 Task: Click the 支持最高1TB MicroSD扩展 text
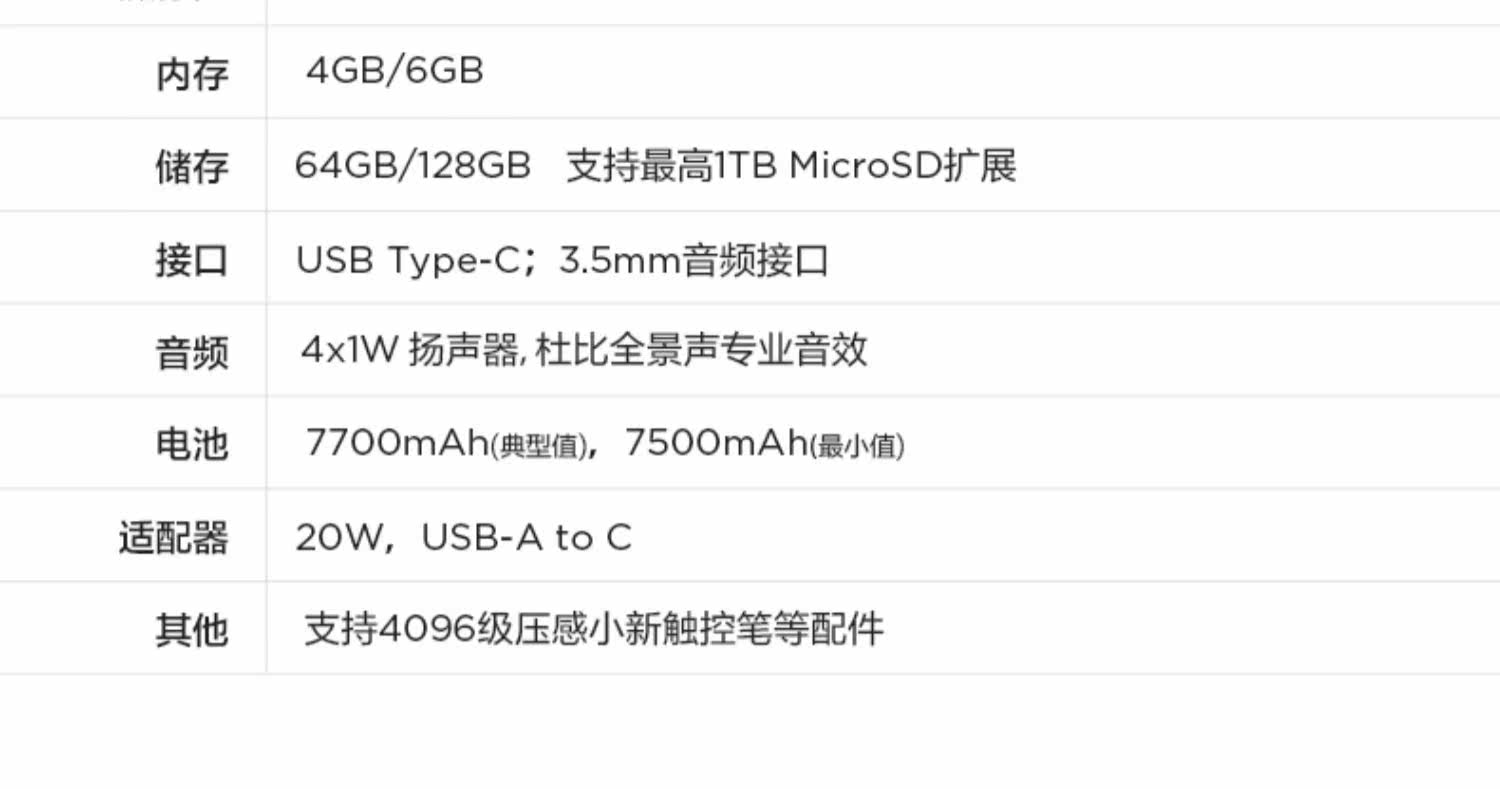pyautogui.click(x=791, y=165)
